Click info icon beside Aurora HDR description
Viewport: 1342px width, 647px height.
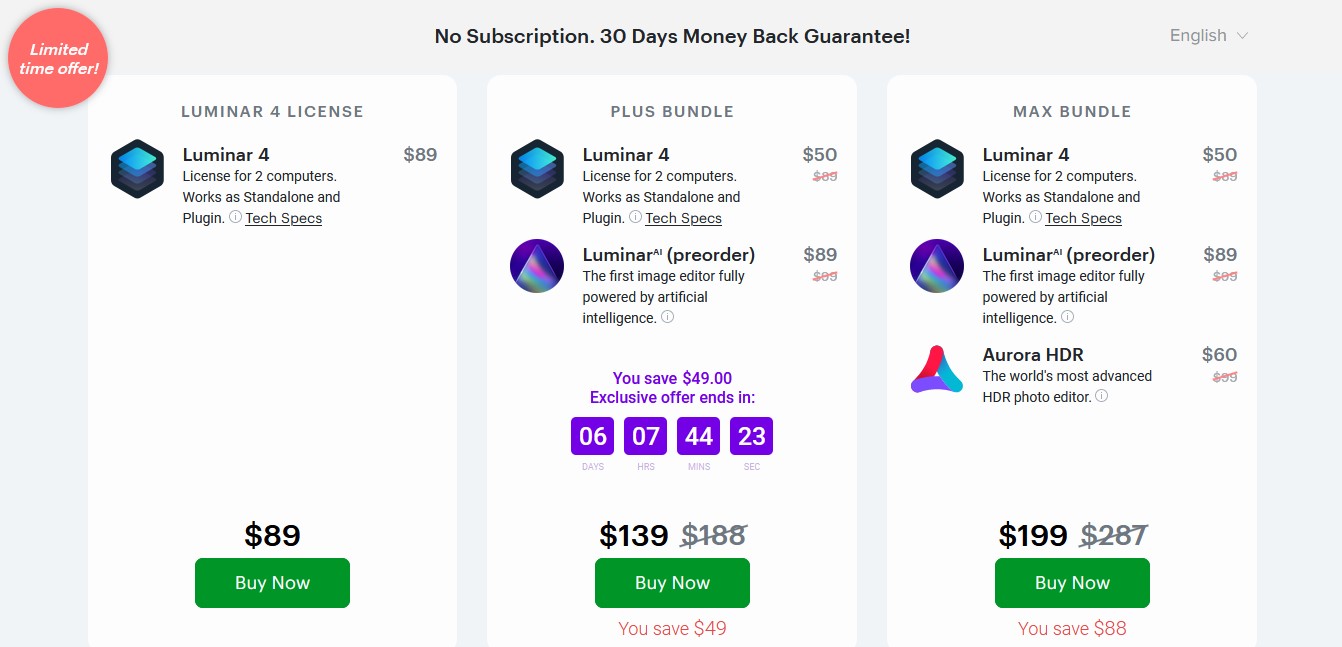(1101, 396)
